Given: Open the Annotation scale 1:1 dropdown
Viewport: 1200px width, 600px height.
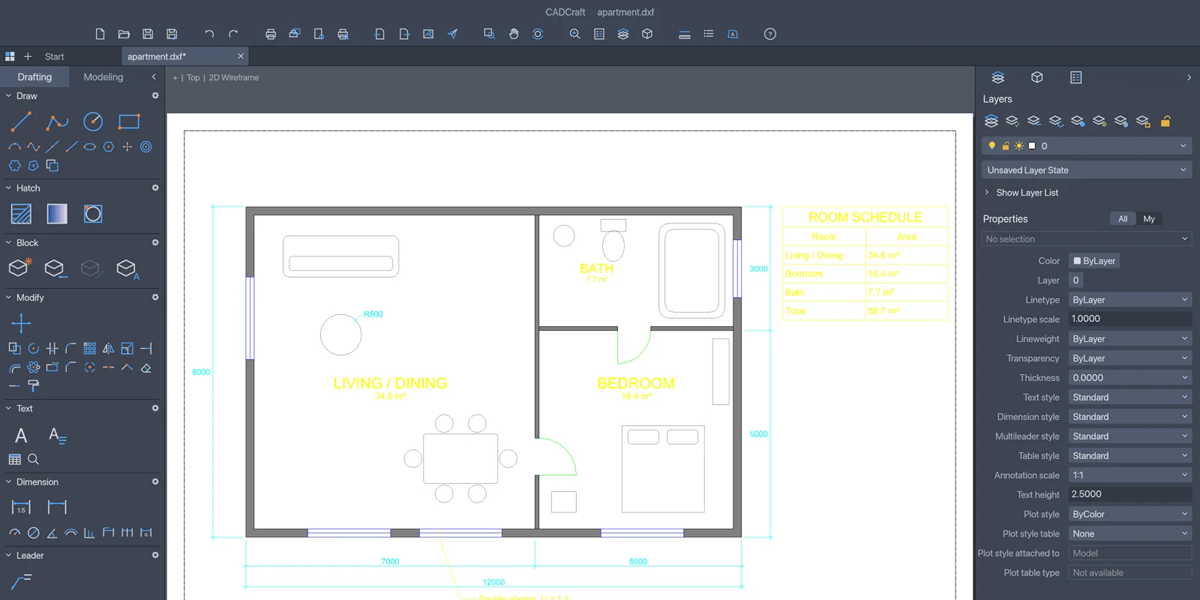Looking at the screenshot, I should point(1130,475).
